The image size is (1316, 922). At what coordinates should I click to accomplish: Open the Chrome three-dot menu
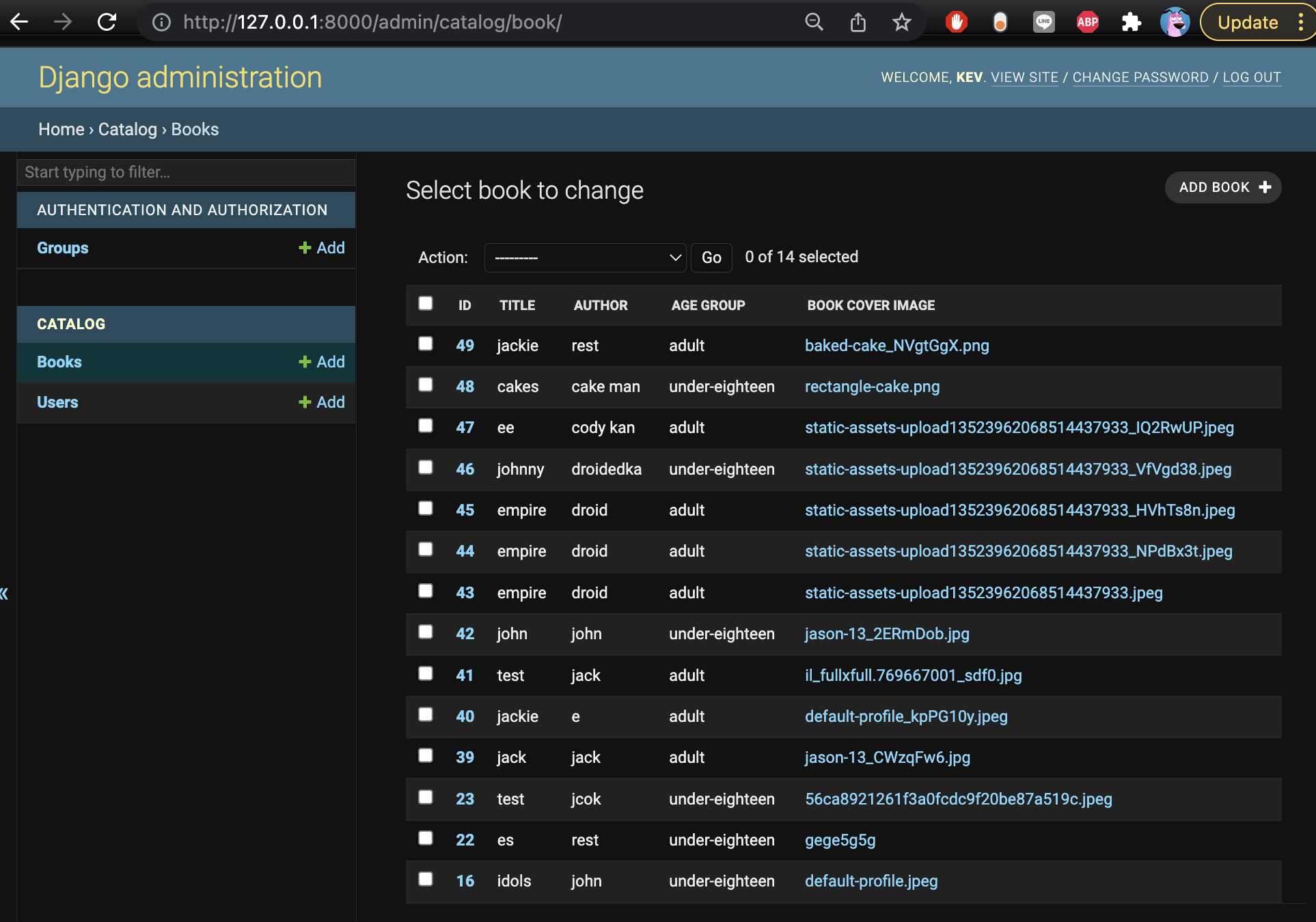pos(1300,23)
